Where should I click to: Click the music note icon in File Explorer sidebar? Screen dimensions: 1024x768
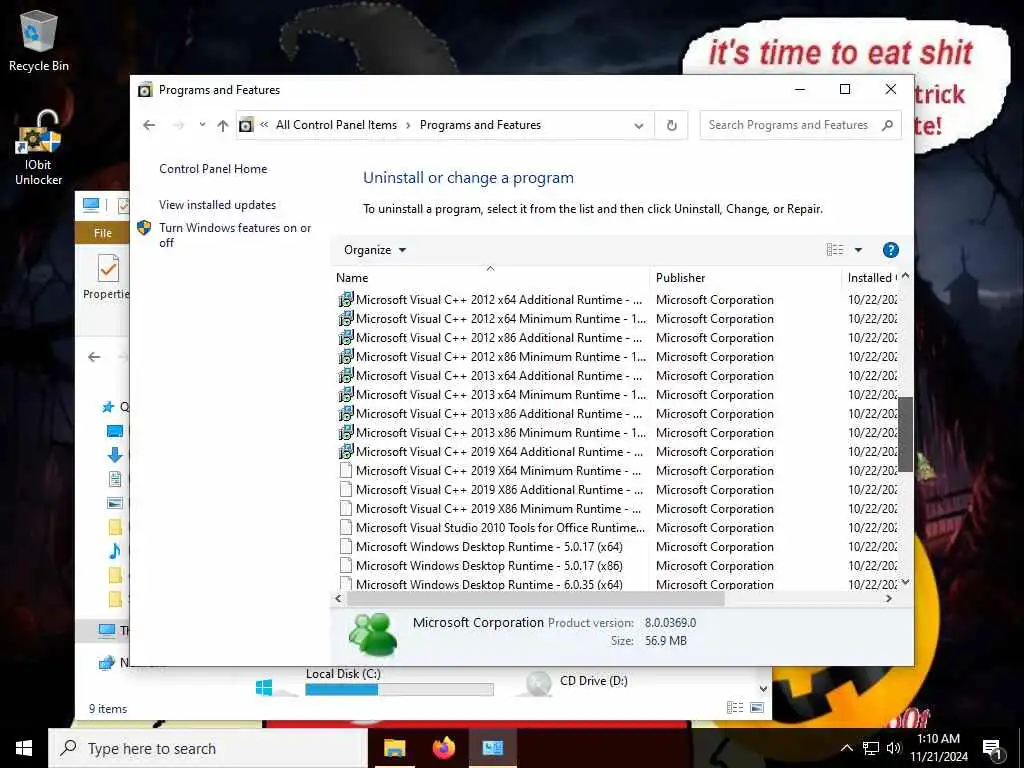click(x=114, y=551)
